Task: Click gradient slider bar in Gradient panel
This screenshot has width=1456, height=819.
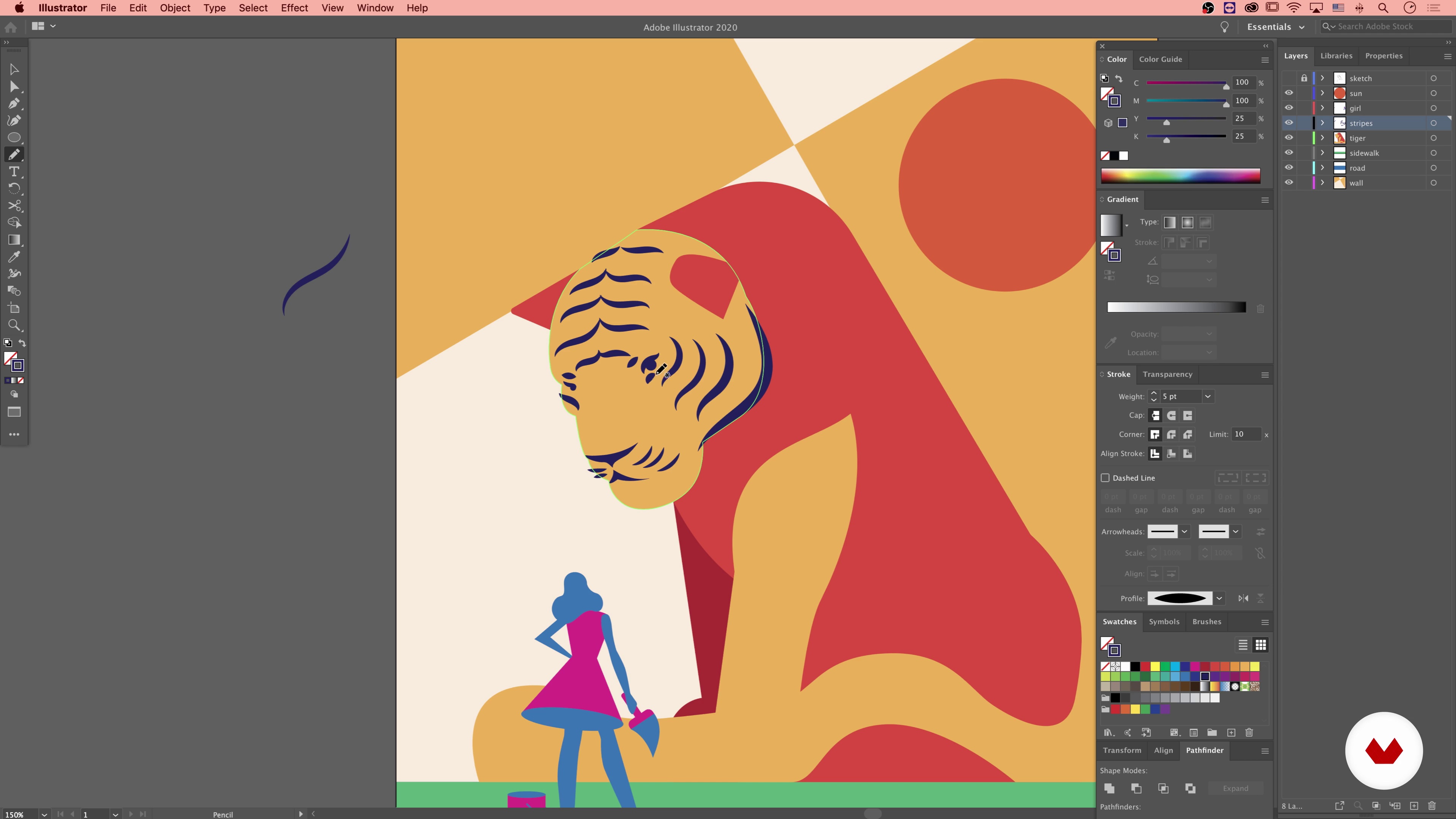Action: [1176, 307]
